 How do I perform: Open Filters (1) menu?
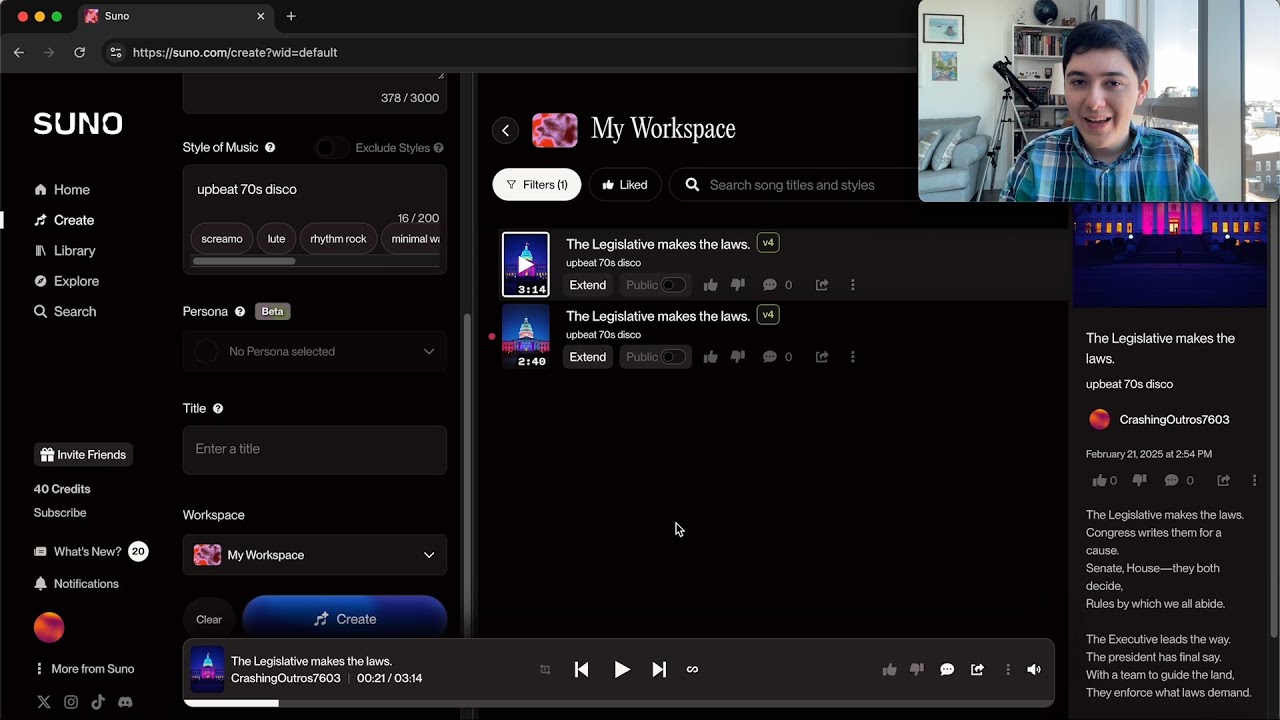pyautogui.click(x=537, y=185)
